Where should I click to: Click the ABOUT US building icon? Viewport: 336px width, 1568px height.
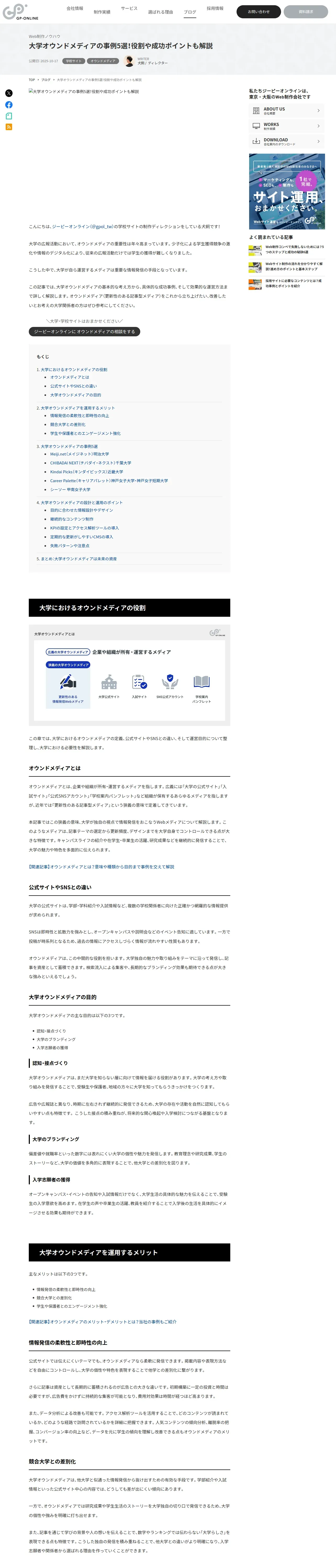(x=256, y=111)
